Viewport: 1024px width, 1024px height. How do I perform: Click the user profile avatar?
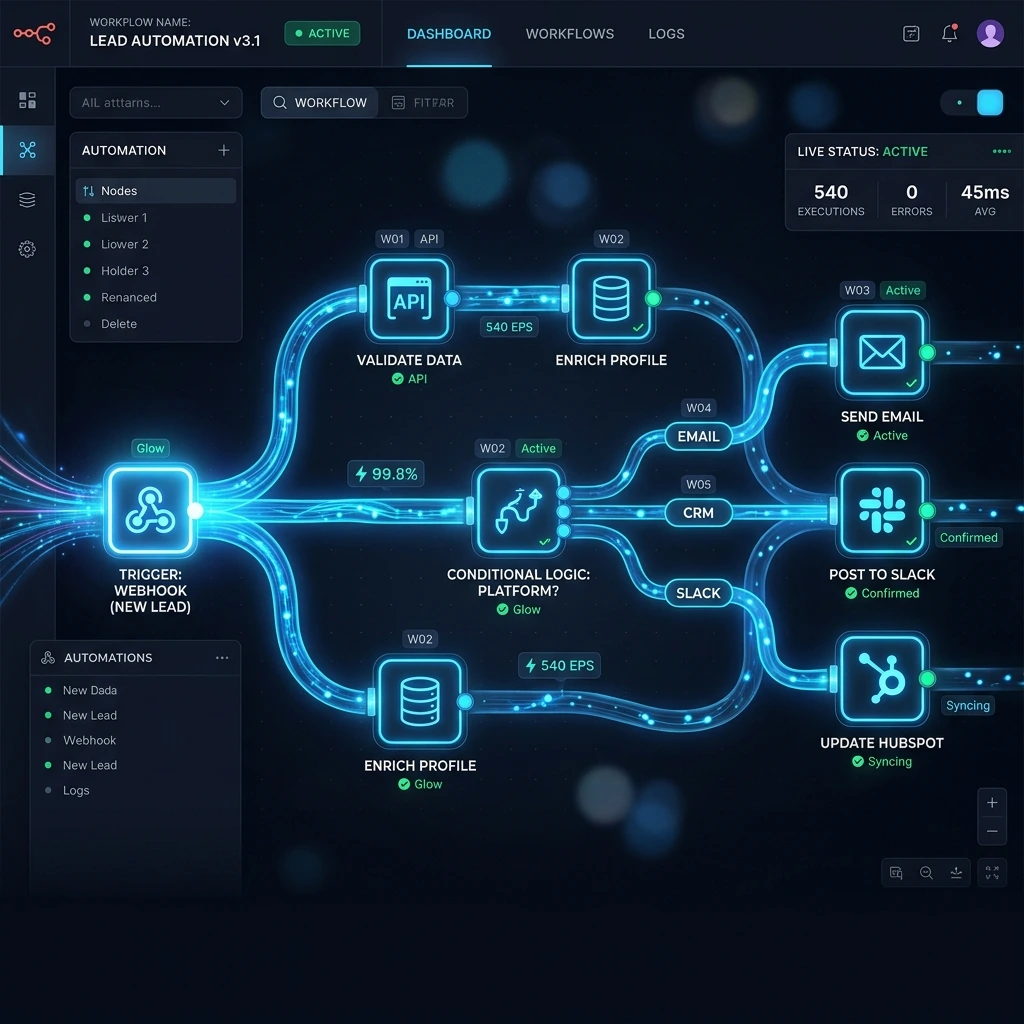tap(990, 33)
